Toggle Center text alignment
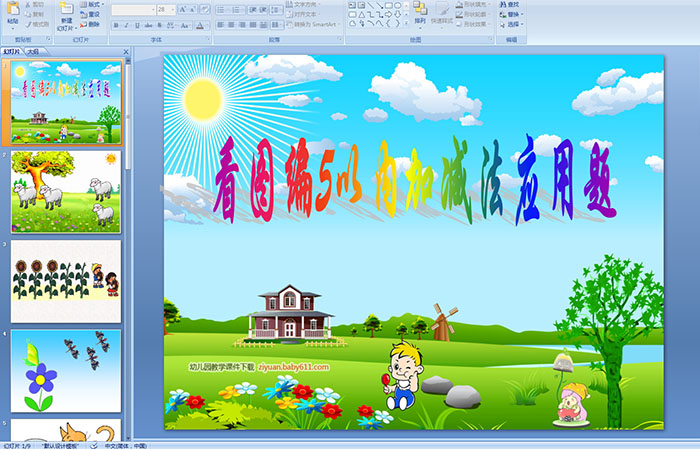This screenshot has width=700, height=449. 231,25
